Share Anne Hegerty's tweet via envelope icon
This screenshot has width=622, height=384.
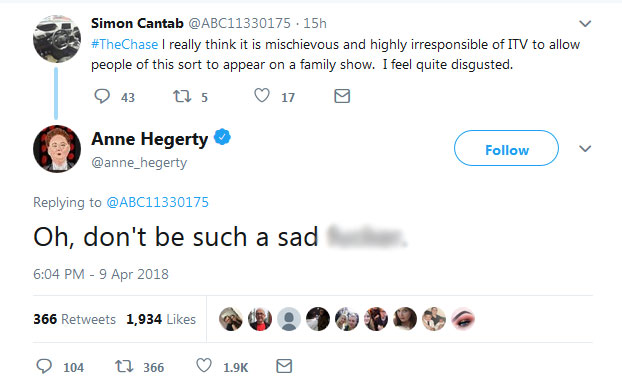284,366
